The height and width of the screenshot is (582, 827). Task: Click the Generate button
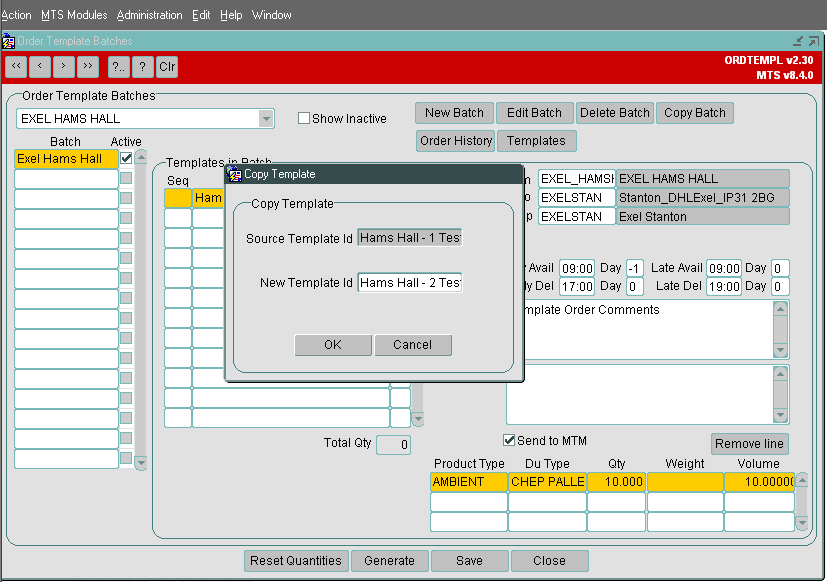[x=390, y=561]
